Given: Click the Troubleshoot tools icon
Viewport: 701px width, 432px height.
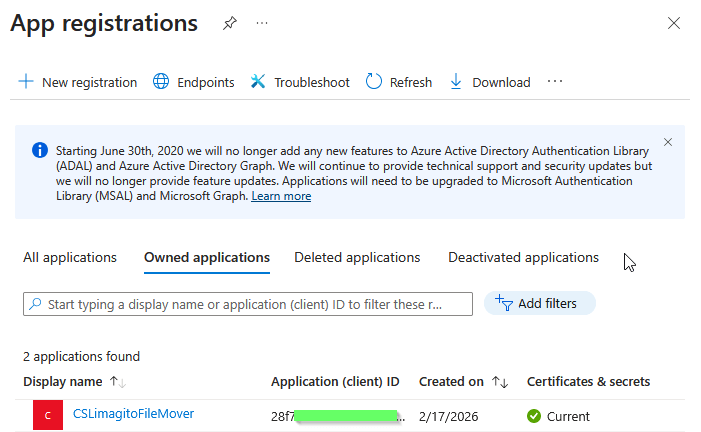Looking at the screenshot, I should [x=258, y=81].
